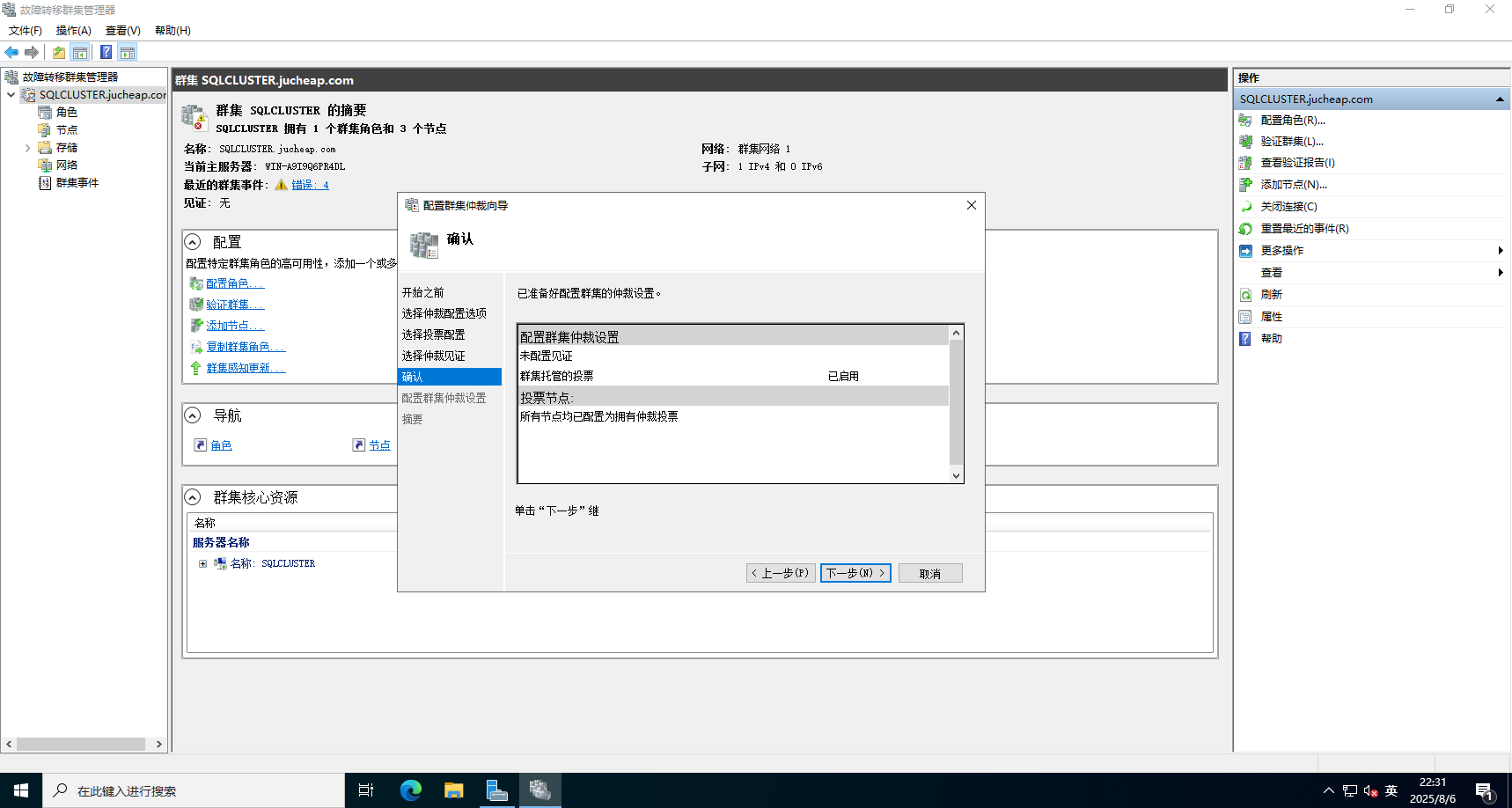Click the Up one level folder icon
This screenshot has width=1512, height=808.
(x=59, y=52)
